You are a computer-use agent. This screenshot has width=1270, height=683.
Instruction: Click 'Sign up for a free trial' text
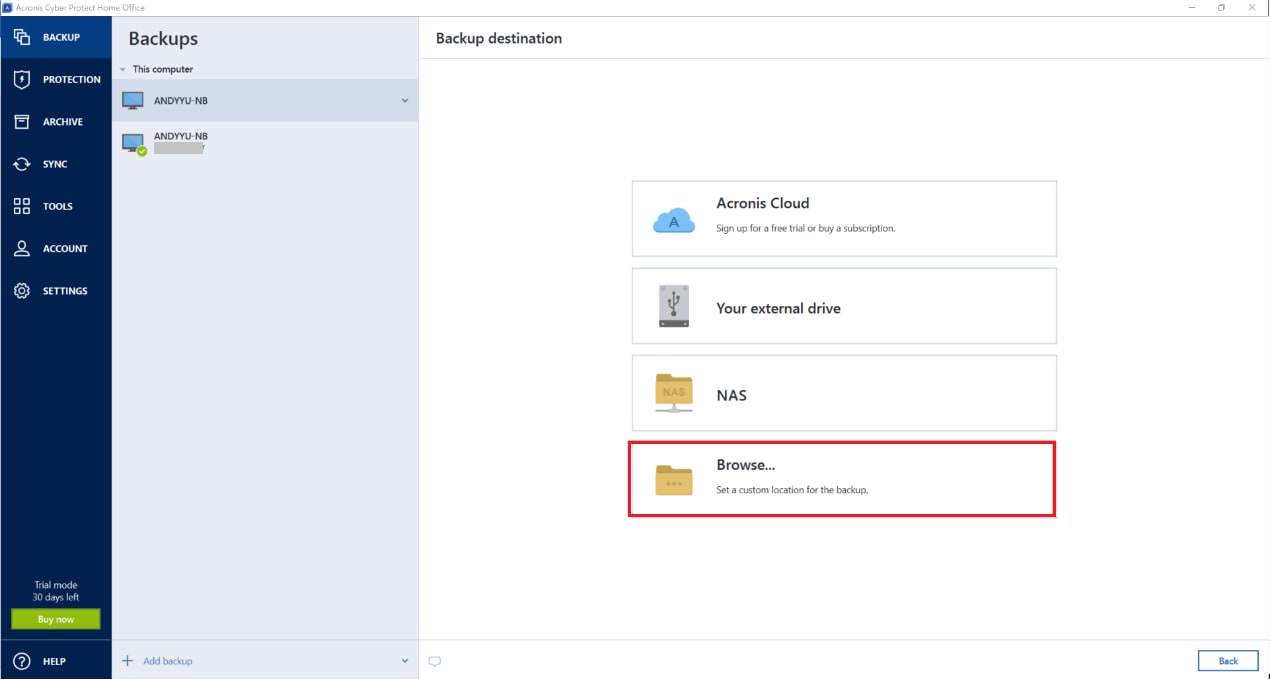coord(805,228)
